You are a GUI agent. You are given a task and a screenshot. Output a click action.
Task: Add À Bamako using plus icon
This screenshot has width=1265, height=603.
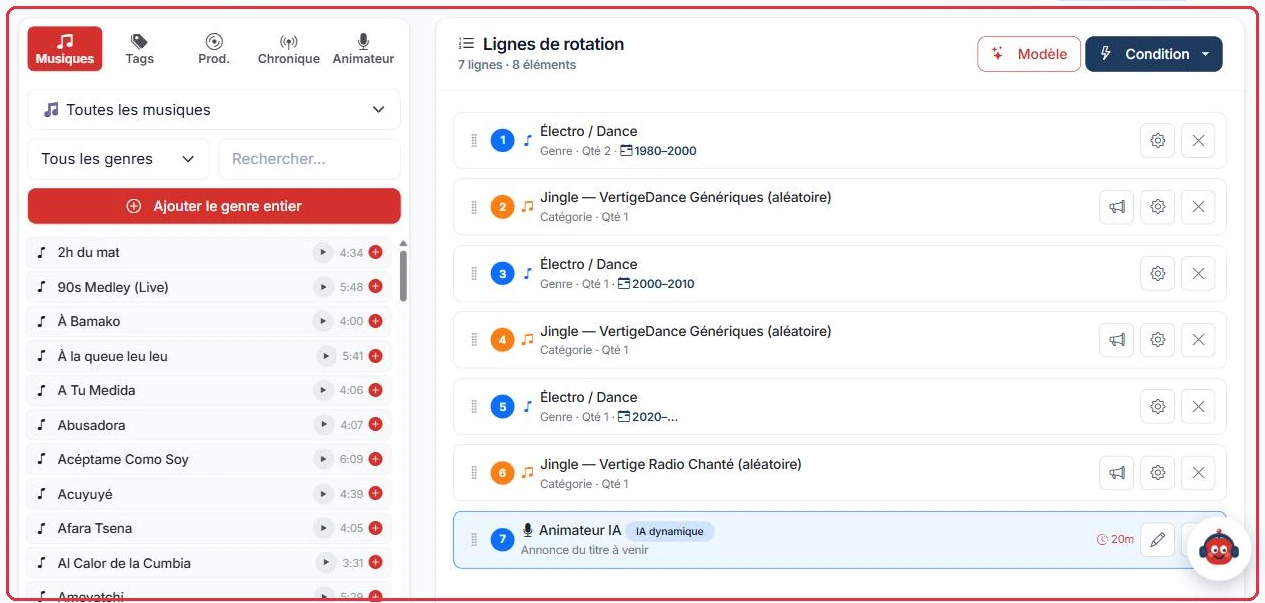point(376,321)
